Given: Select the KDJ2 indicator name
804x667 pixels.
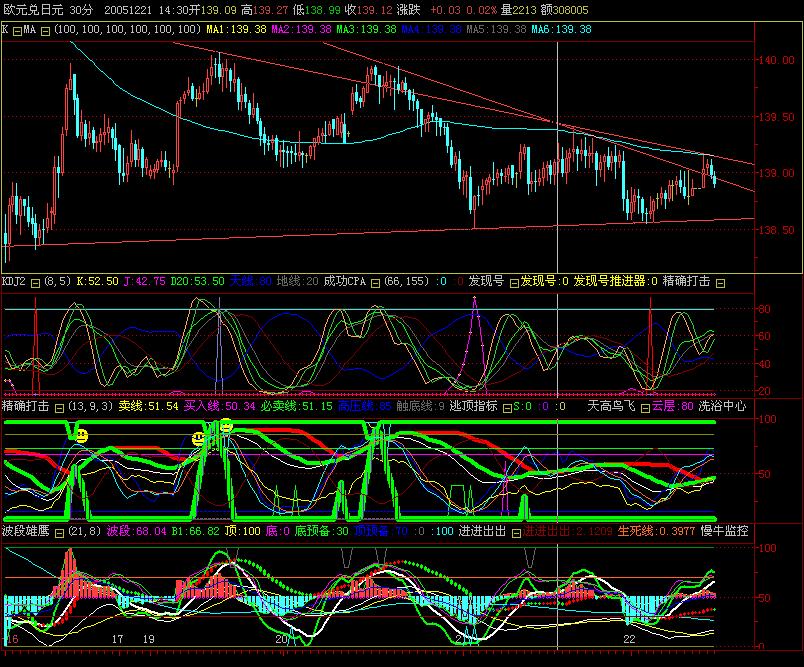Looking at the screenshot, I should [14, 281].
